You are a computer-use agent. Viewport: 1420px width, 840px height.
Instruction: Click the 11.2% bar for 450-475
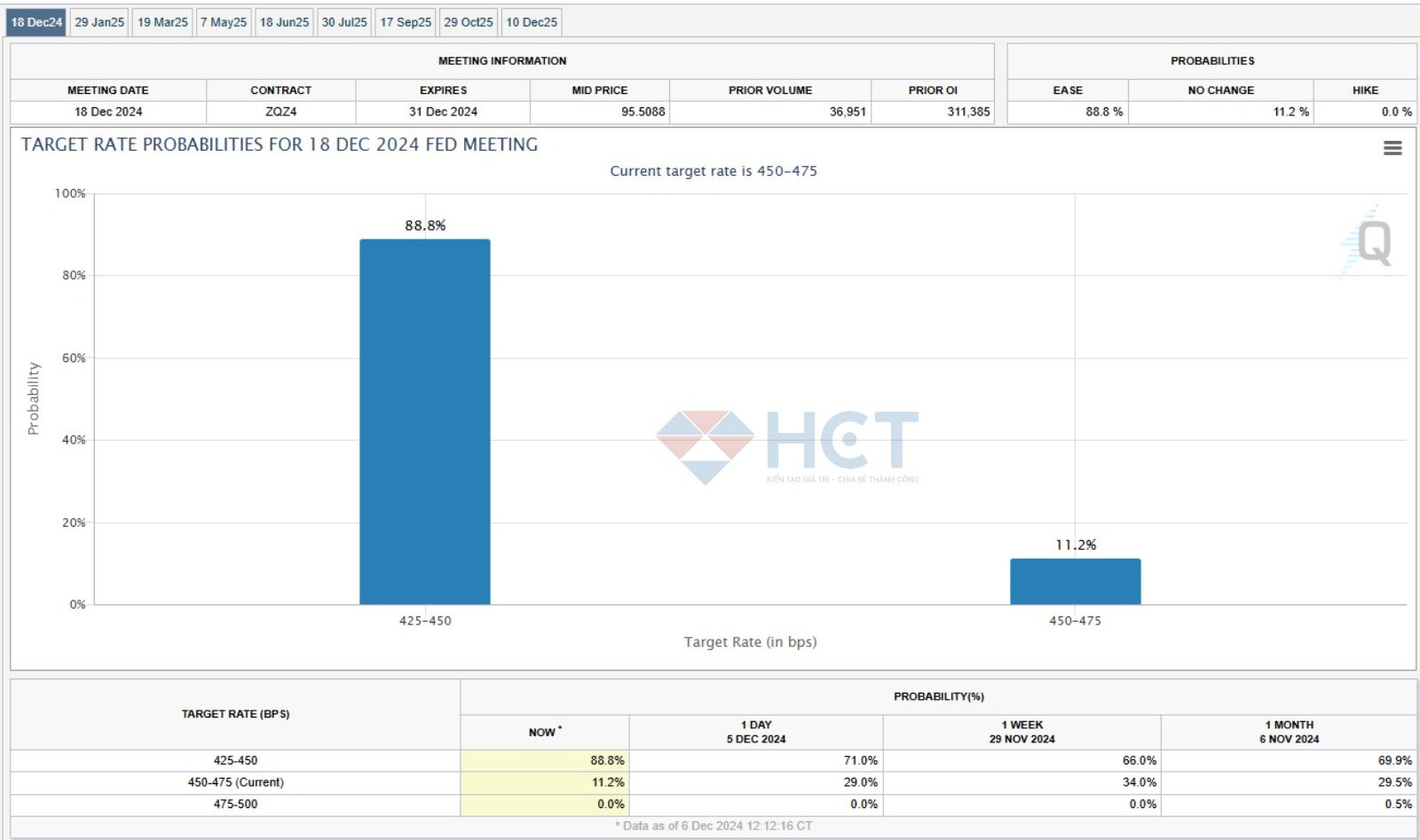[1075, 581]
